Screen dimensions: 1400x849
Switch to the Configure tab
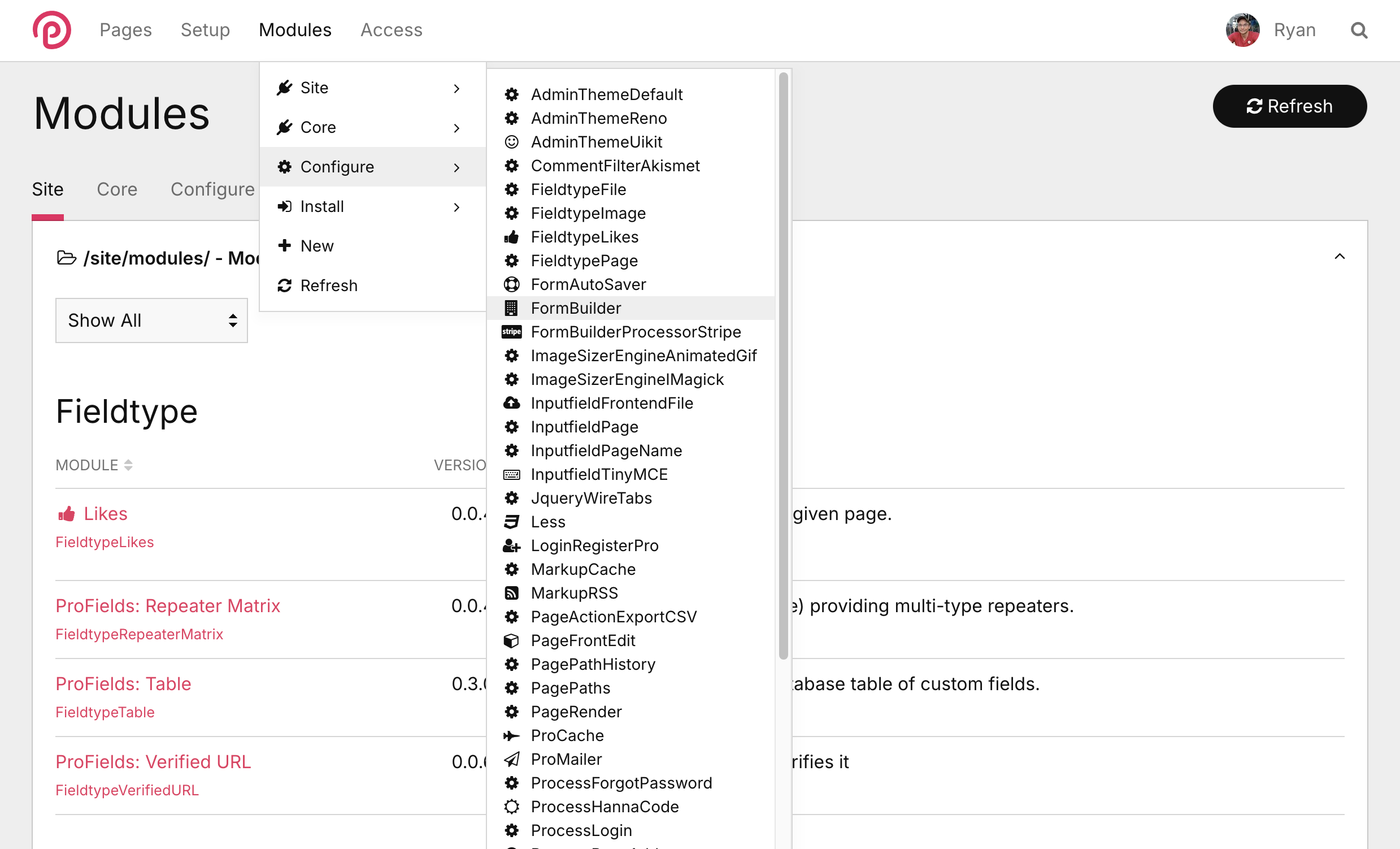(212, 189)
